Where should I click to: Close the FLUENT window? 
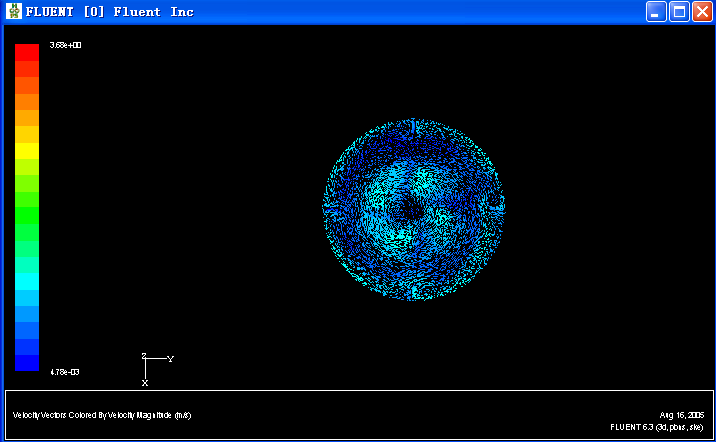point(702,11)
